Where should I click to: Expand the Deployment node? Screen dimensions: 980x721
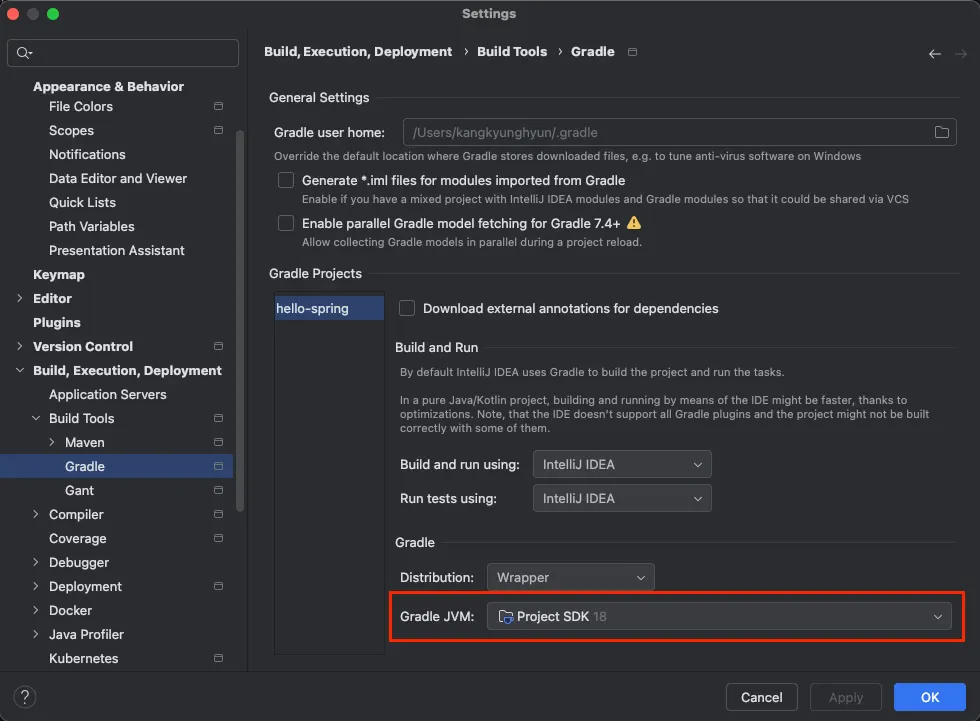pos(36,586)
